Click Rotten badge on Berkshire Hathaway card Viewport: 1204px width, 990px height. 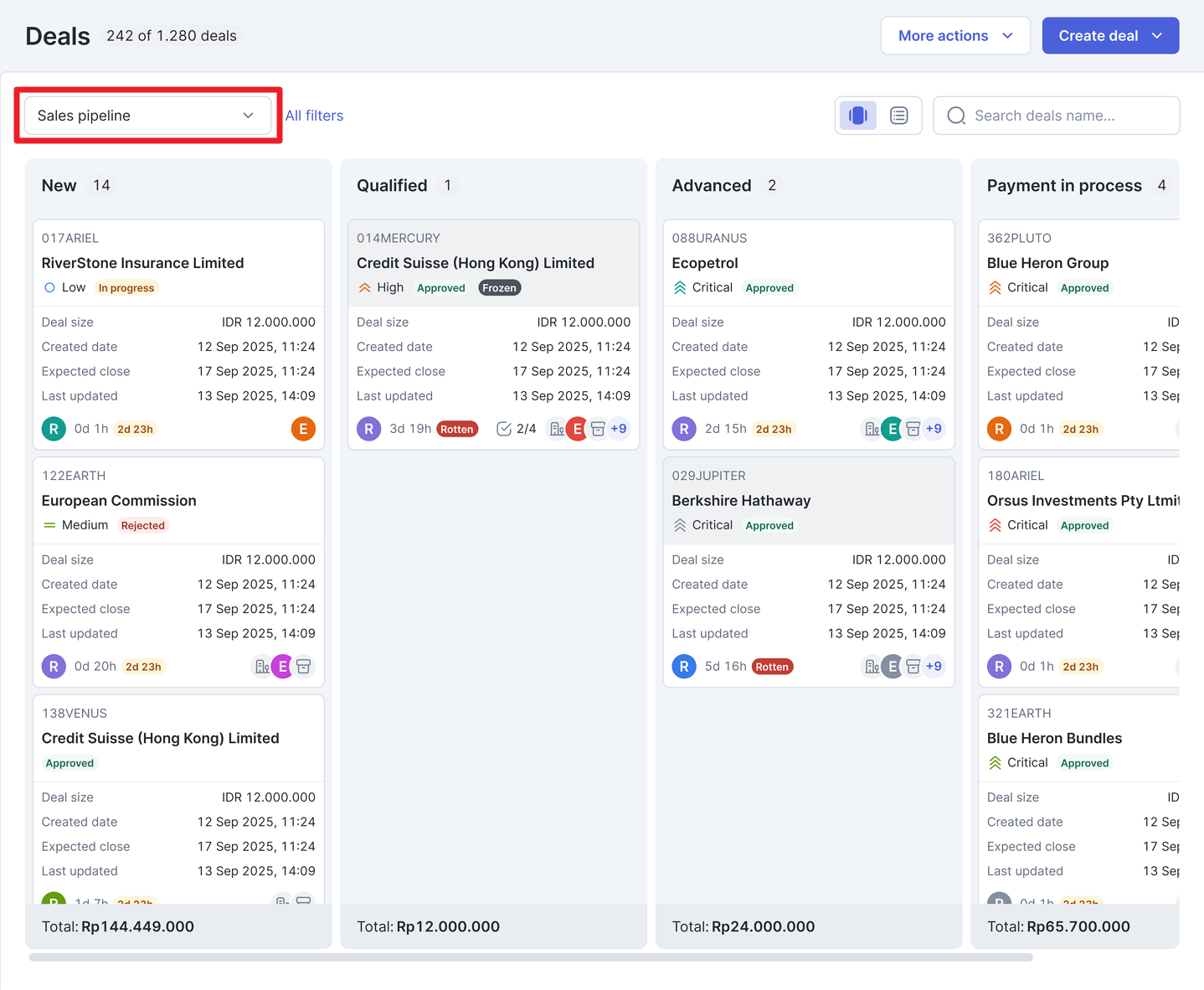click(x=772, y=667)
